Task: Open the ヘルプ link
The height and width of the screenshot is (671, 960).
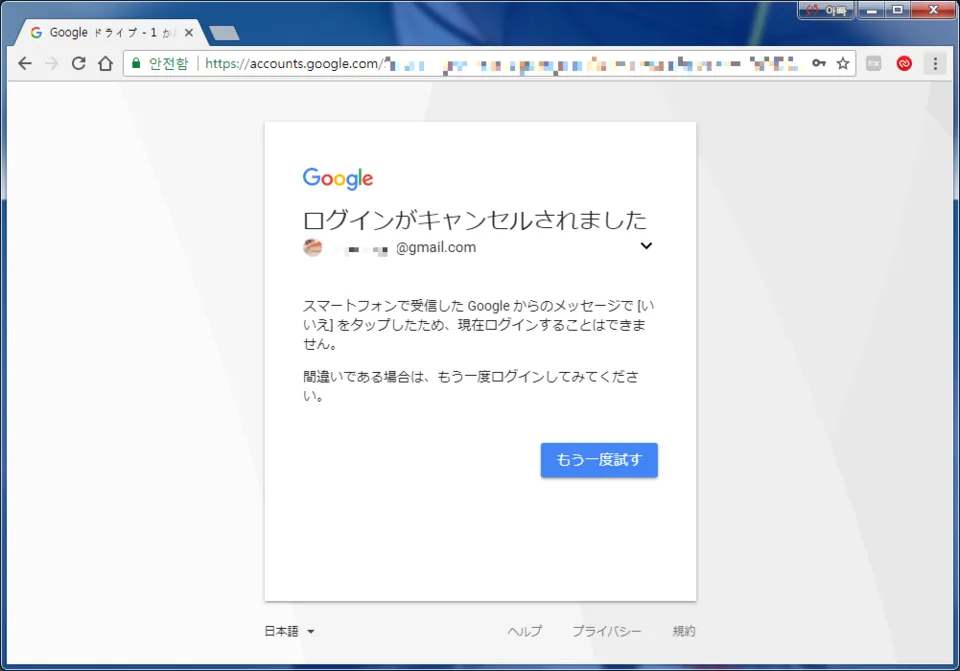Action: click(524, 631)
